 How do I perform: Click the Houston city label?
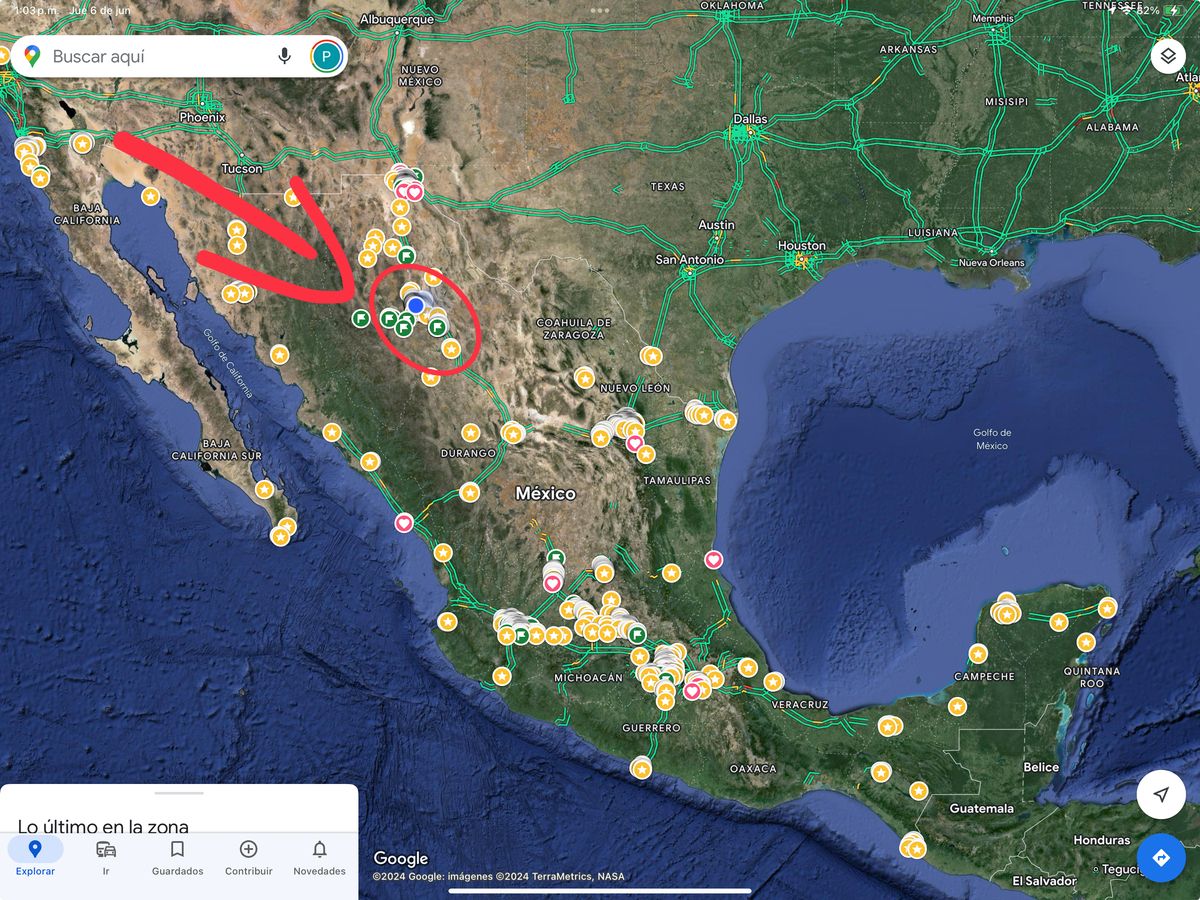[801, 246]
